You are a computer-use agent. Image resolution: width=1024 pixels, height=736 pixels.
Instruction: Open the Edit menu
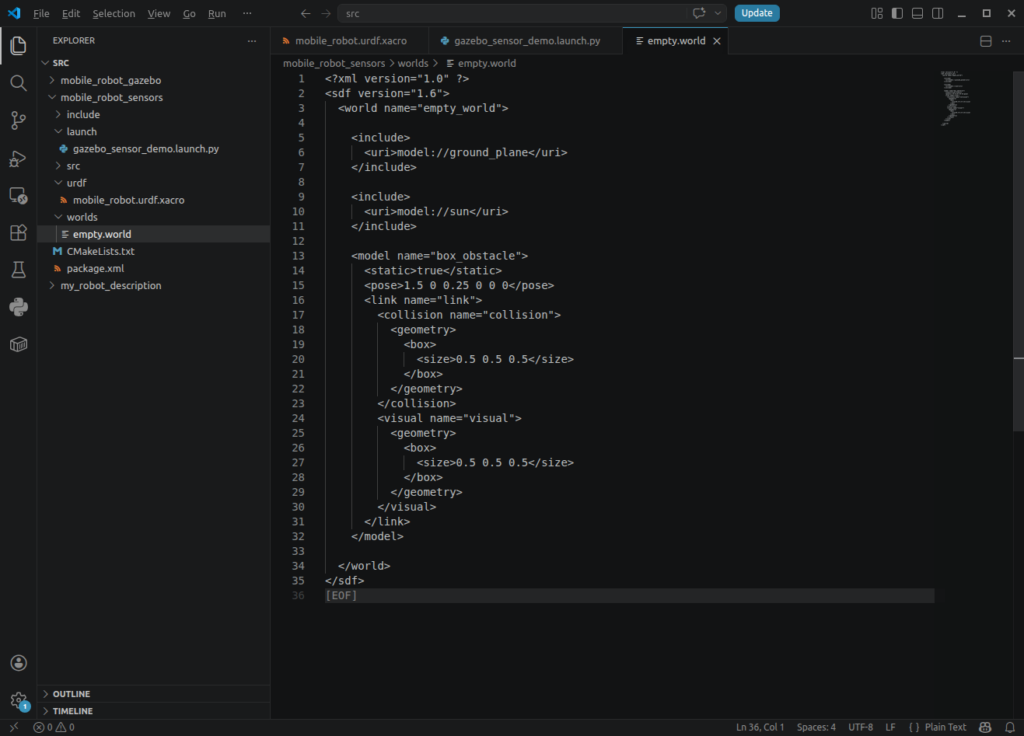point(71,13)
